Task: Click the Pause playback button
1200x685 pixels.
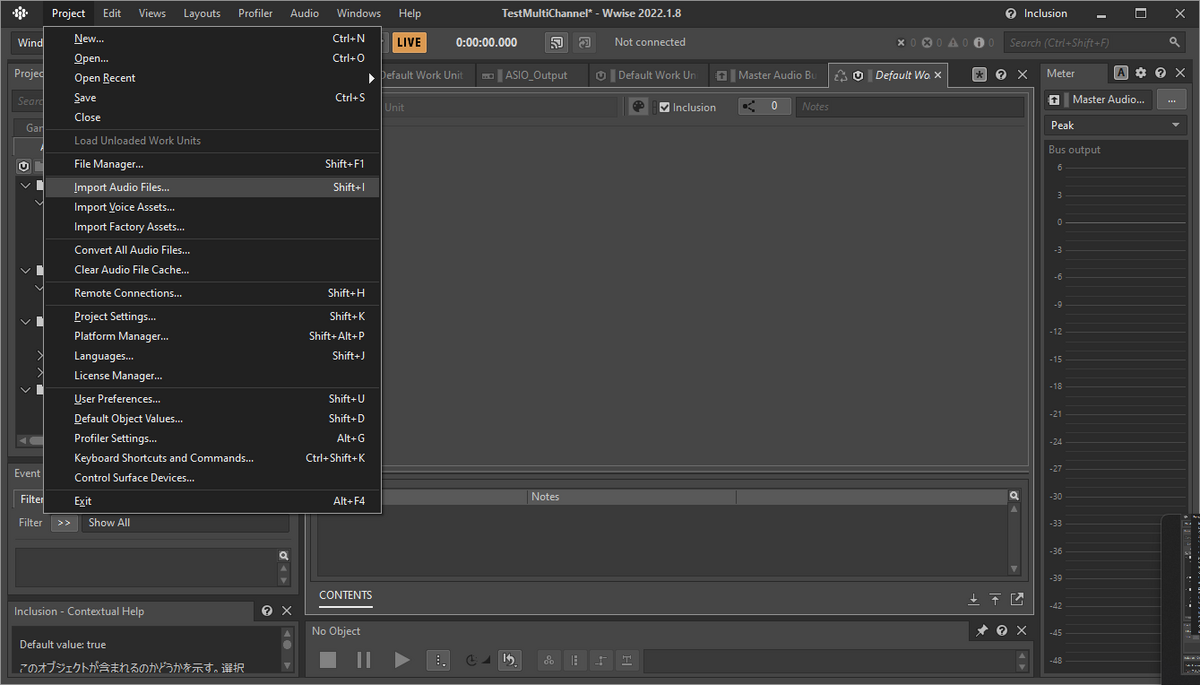Action: [x=364, y=660]
